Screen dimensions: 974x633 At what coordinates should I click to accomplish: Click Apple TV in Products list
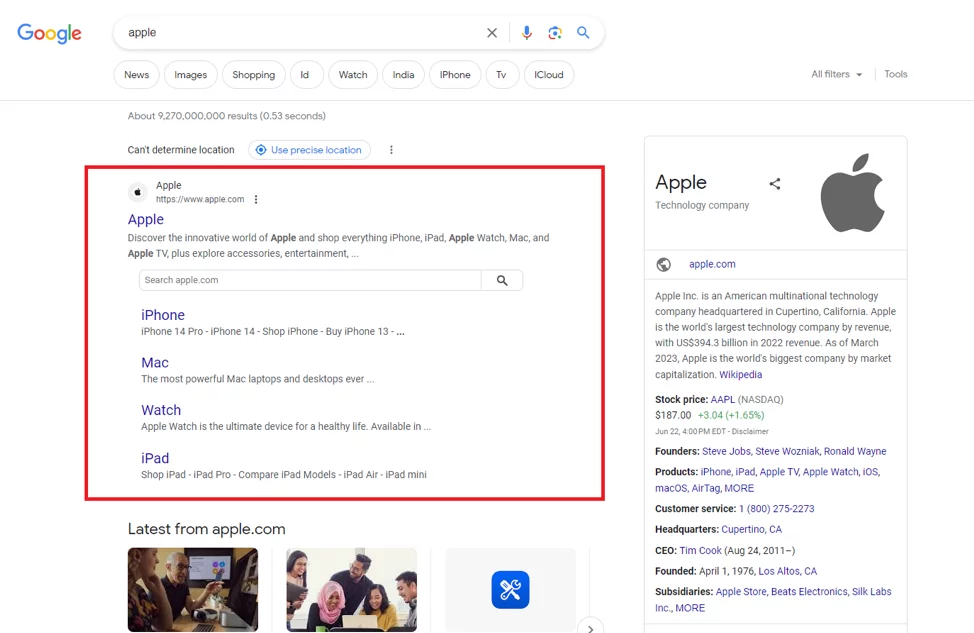click(779, 471)
